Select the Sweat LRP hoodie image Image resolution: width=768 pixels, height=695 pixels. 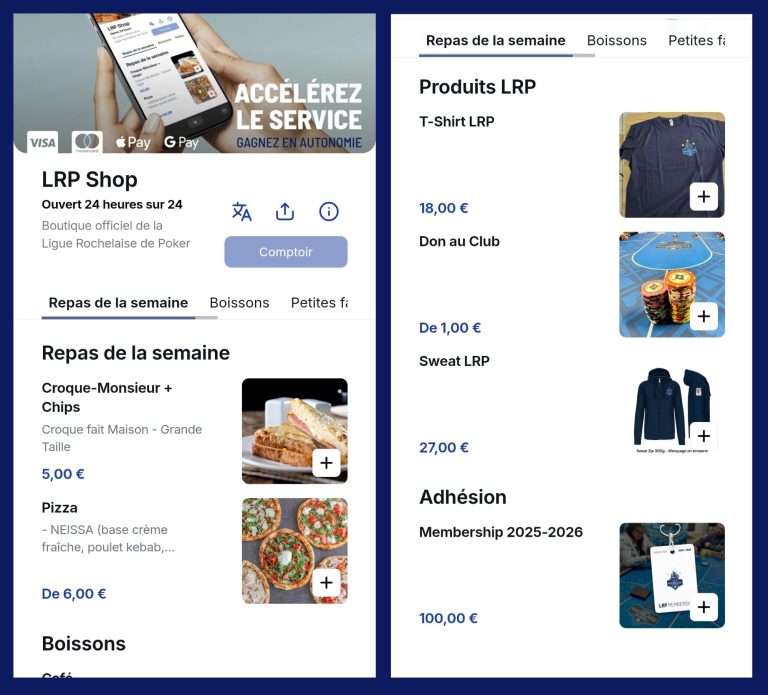(672, 409)
